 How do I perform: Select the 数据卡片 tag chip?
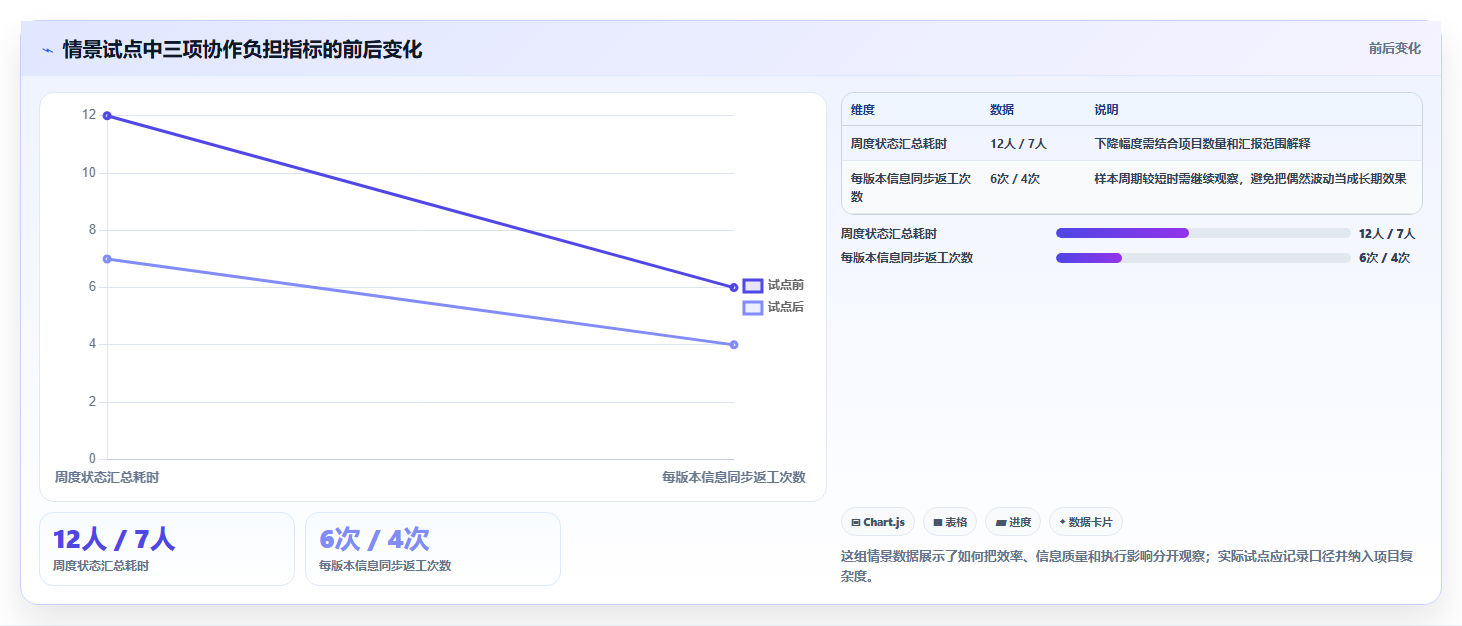point(1086,522)
